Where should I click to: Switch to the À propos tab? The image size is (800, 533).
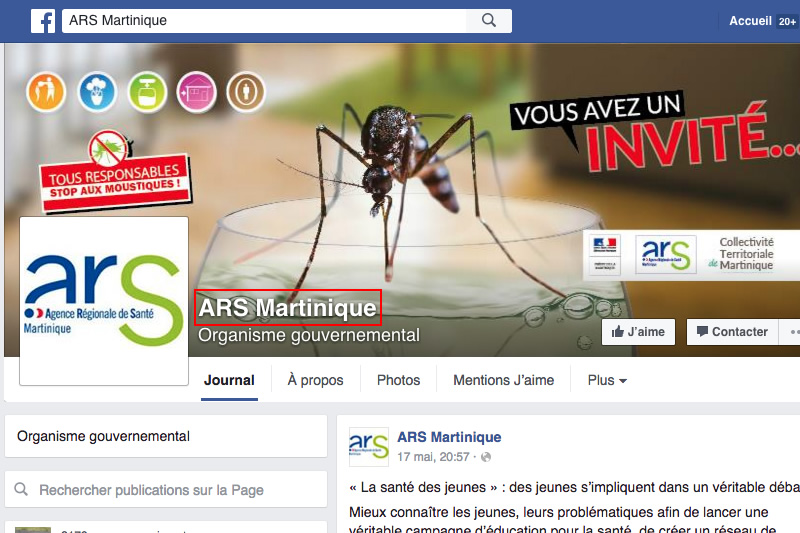pyautogui.click(x=315, y=380)
